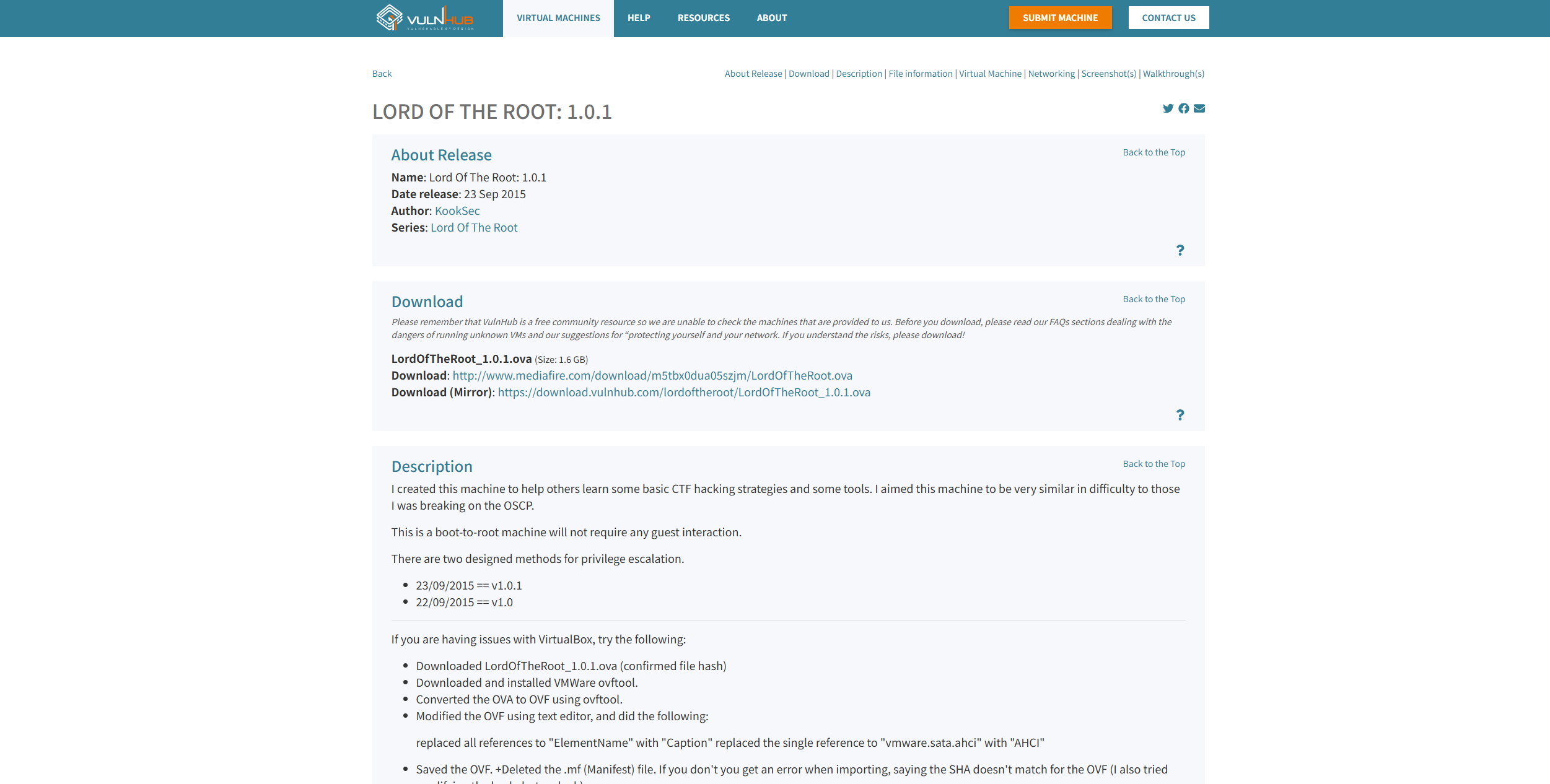Click the mediafire download URL
The image size is (1550, 784).
[x=652, y=376]
